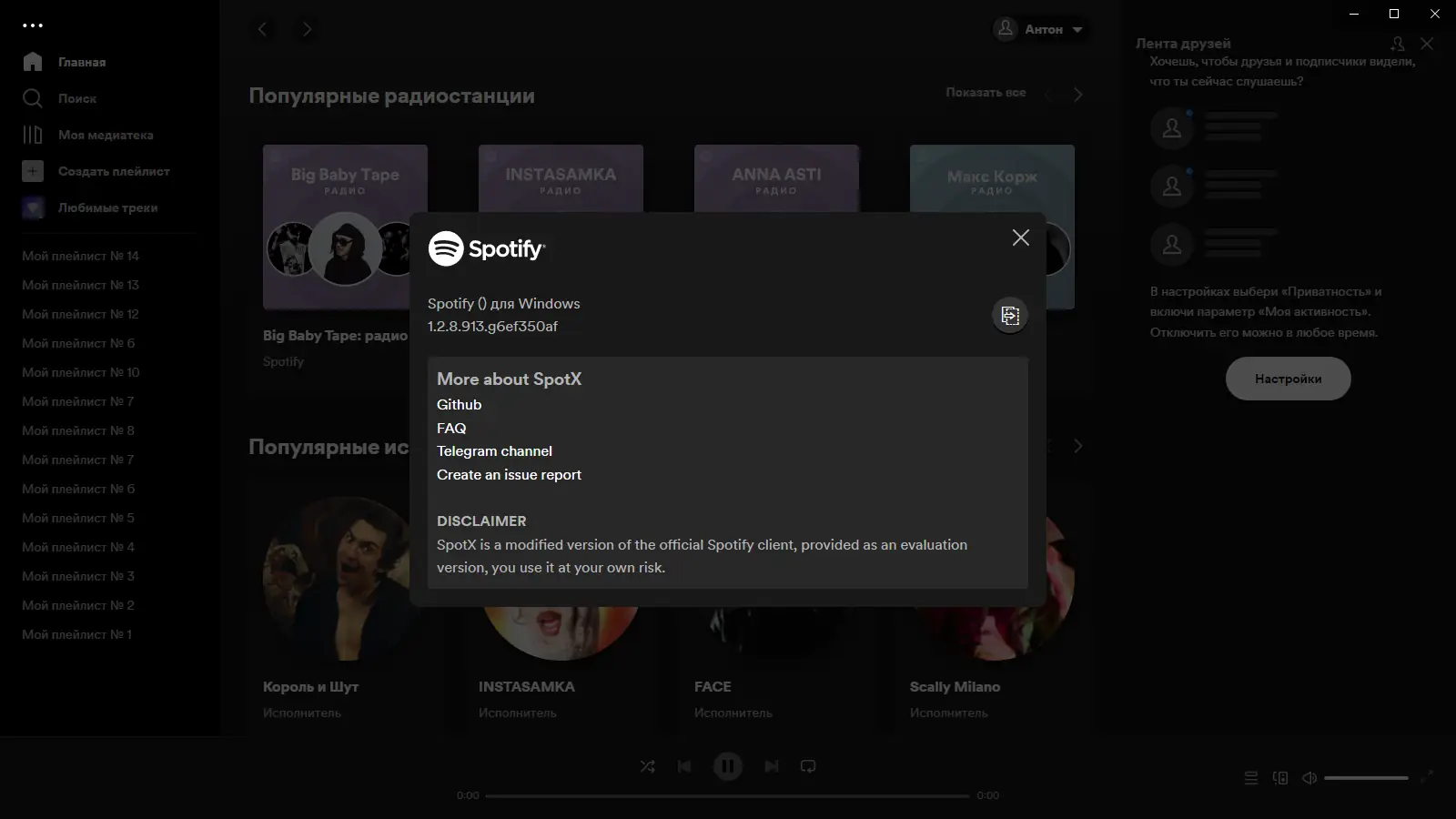The image size is (1456, 819).
Task: Open the play queue
Action: click(1251, 777)
